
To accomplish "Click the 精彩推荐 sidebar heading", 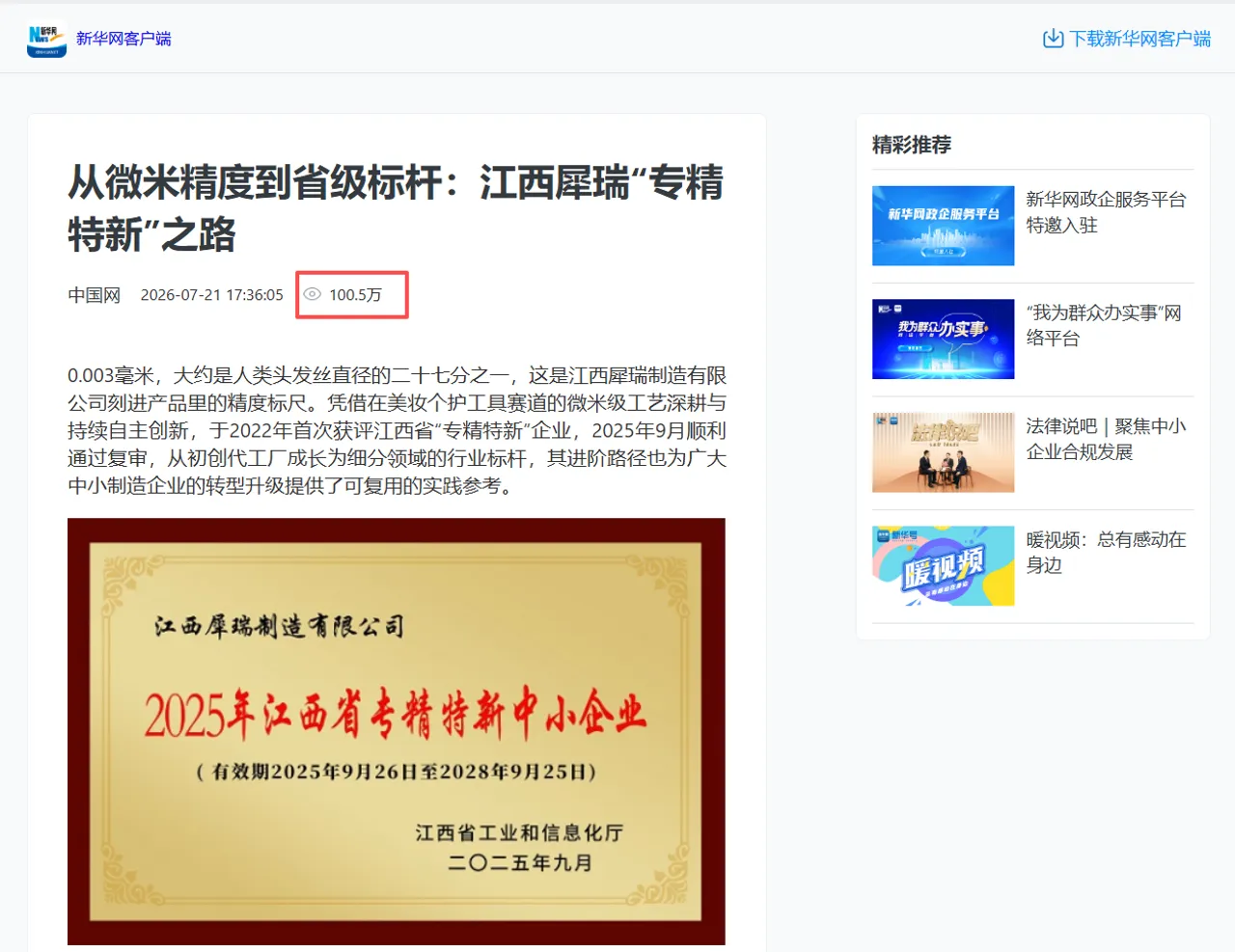I will (912, 145).
